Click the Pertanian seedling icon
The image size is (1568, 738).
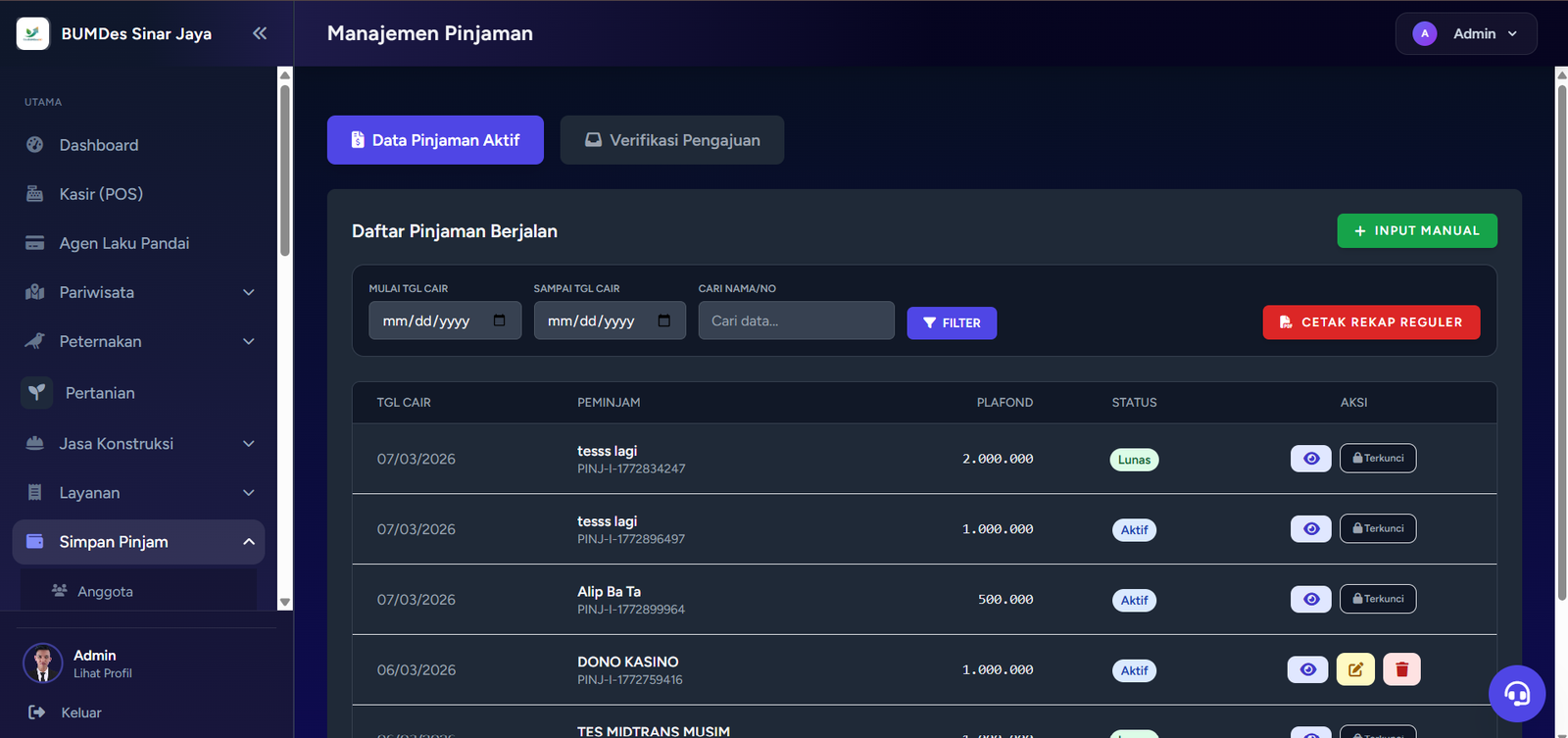[x=37, y=393]
